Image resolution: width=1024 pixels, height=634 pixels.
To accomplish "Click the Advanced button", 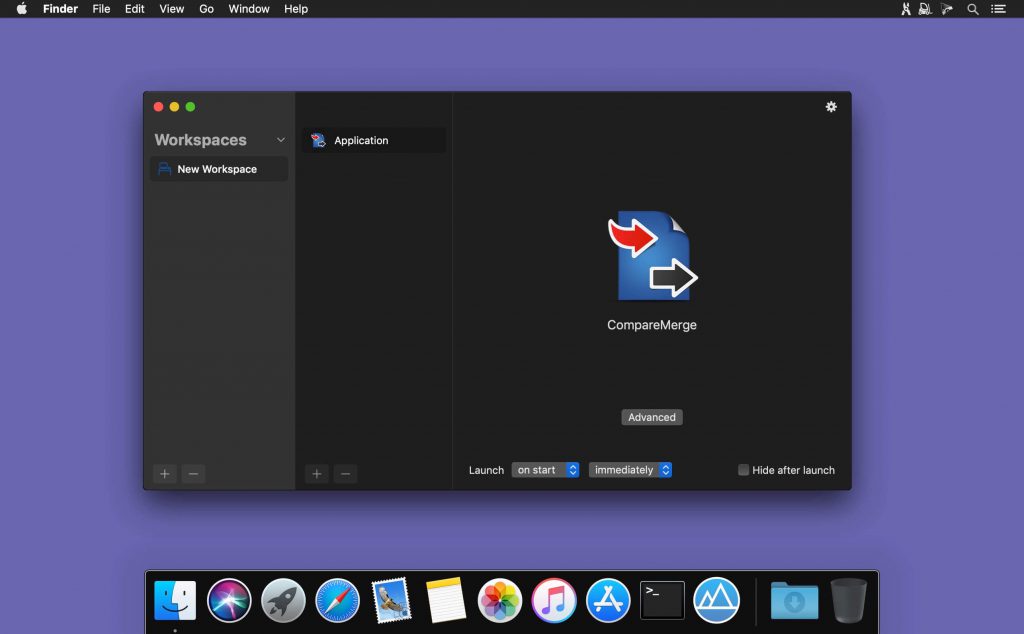I will tap(651, 417).
